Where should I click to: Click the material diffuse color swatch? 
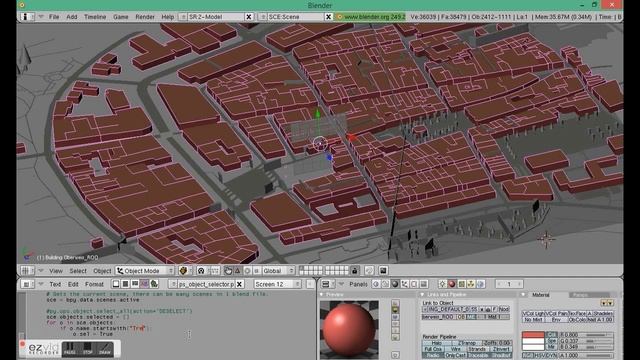pos(533,335)
